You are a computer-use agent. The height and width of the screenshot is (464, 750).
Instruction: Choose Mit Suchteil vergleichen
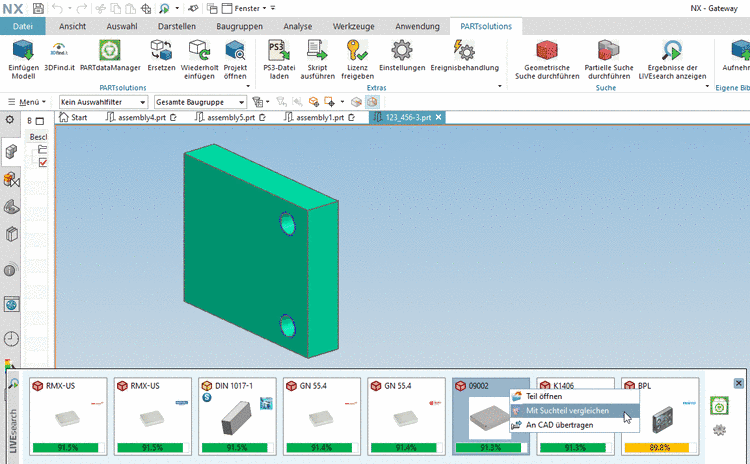click(x=575, y=410)
